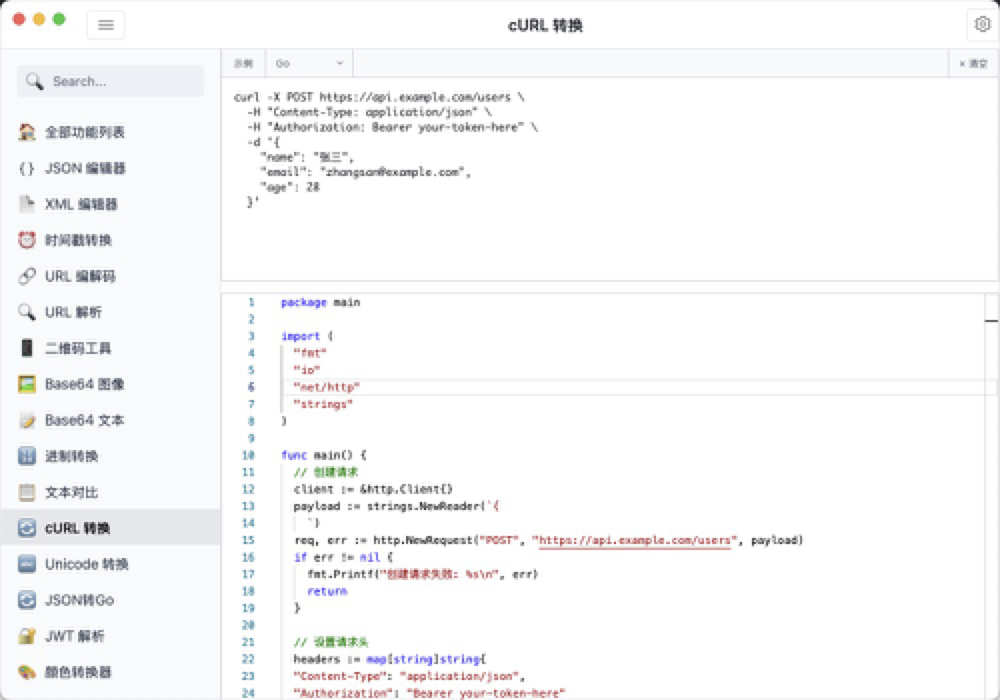The width and height of the screenshot is (1000, 700).
Task: Open JWT 解析 via the padlock icon
Action: click(x=27, y=636)
